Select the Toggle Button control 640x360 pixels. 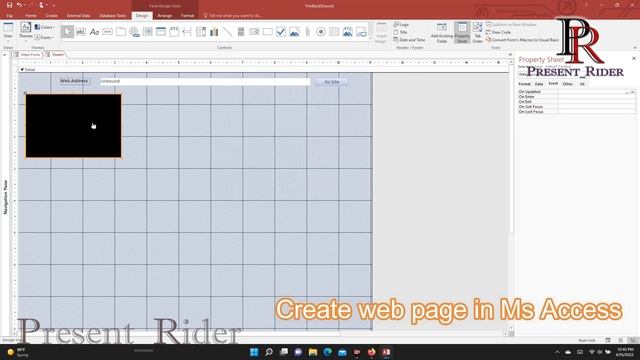click(241, 32)
